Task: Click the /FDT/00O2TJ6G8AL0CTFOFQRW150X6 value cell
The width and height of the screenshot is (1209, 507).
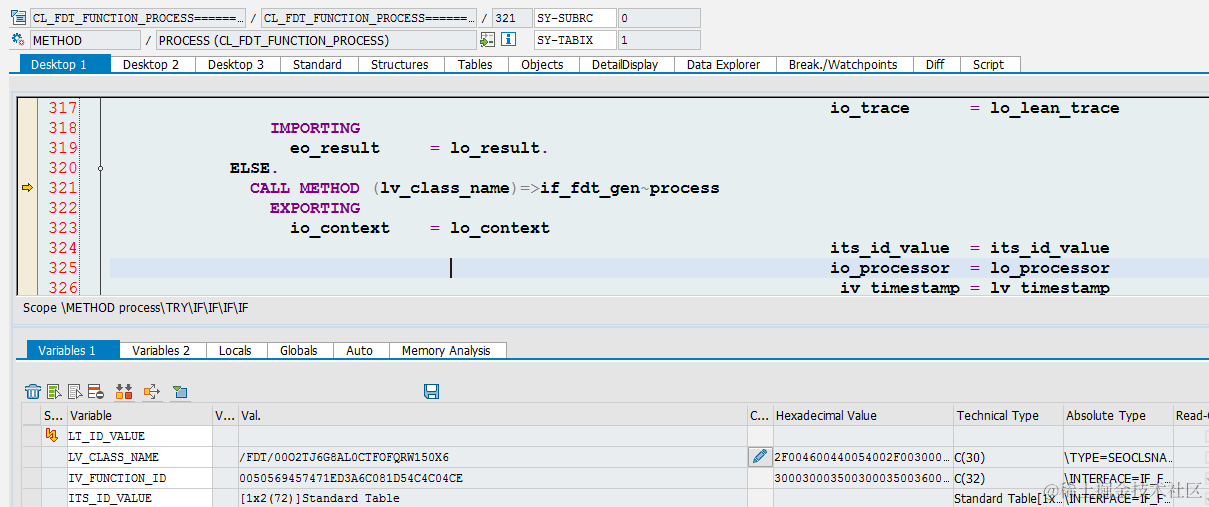Action: [492, 457]
